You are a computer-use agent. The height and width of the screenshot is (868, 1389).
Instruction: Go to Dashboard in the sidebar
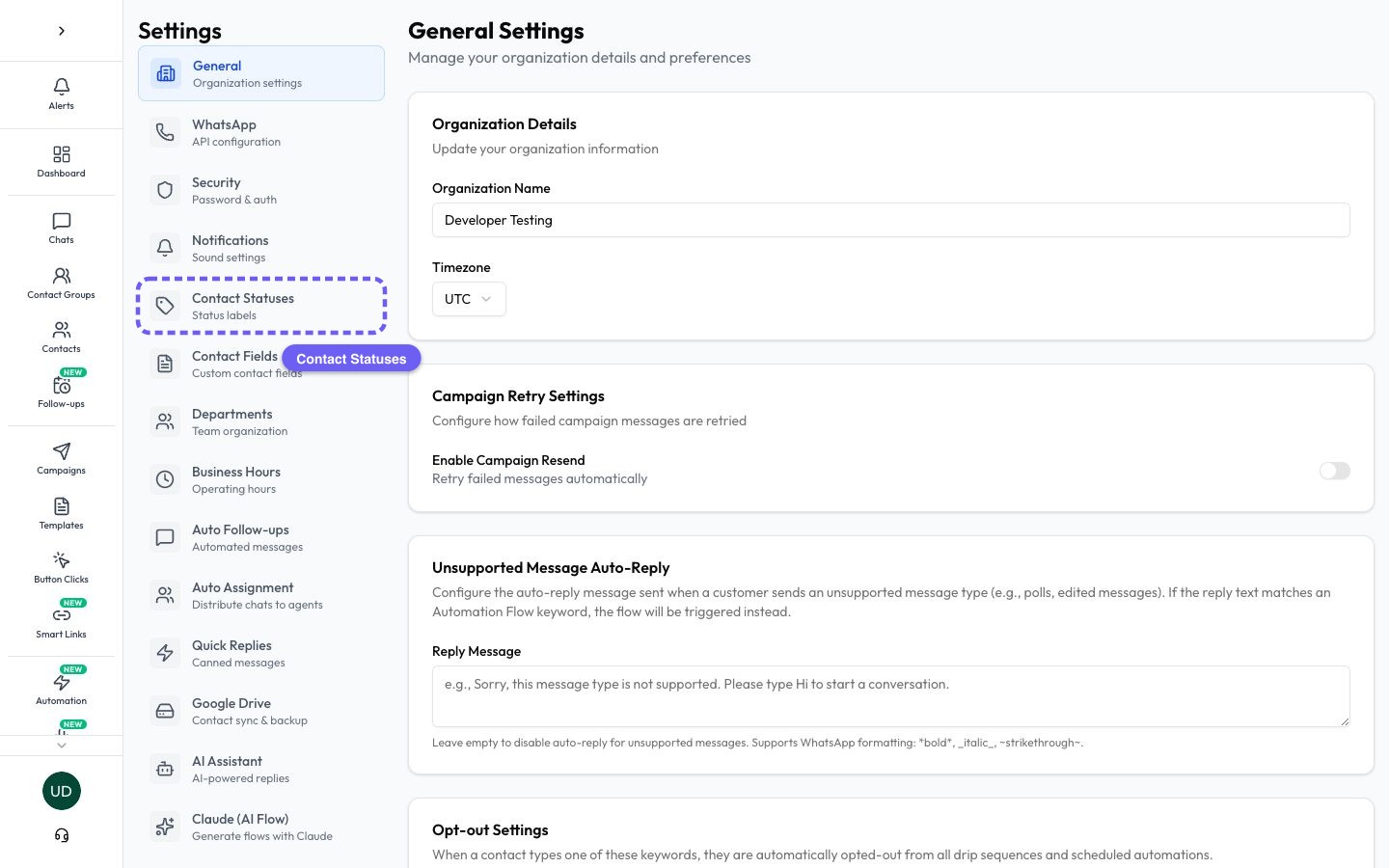[61, 161]
